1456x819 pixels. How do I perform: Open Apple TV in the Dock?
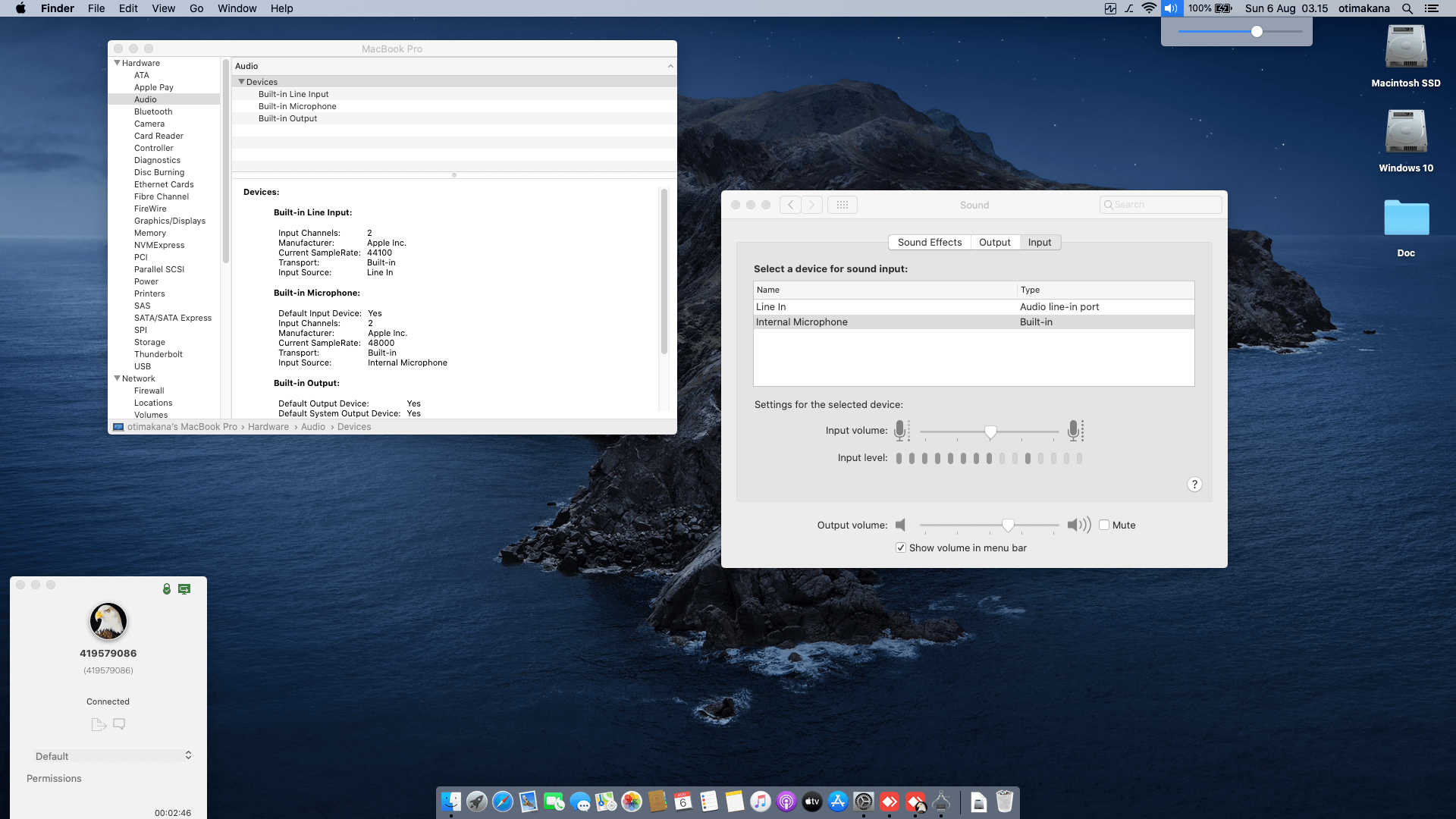click(812, 802)
